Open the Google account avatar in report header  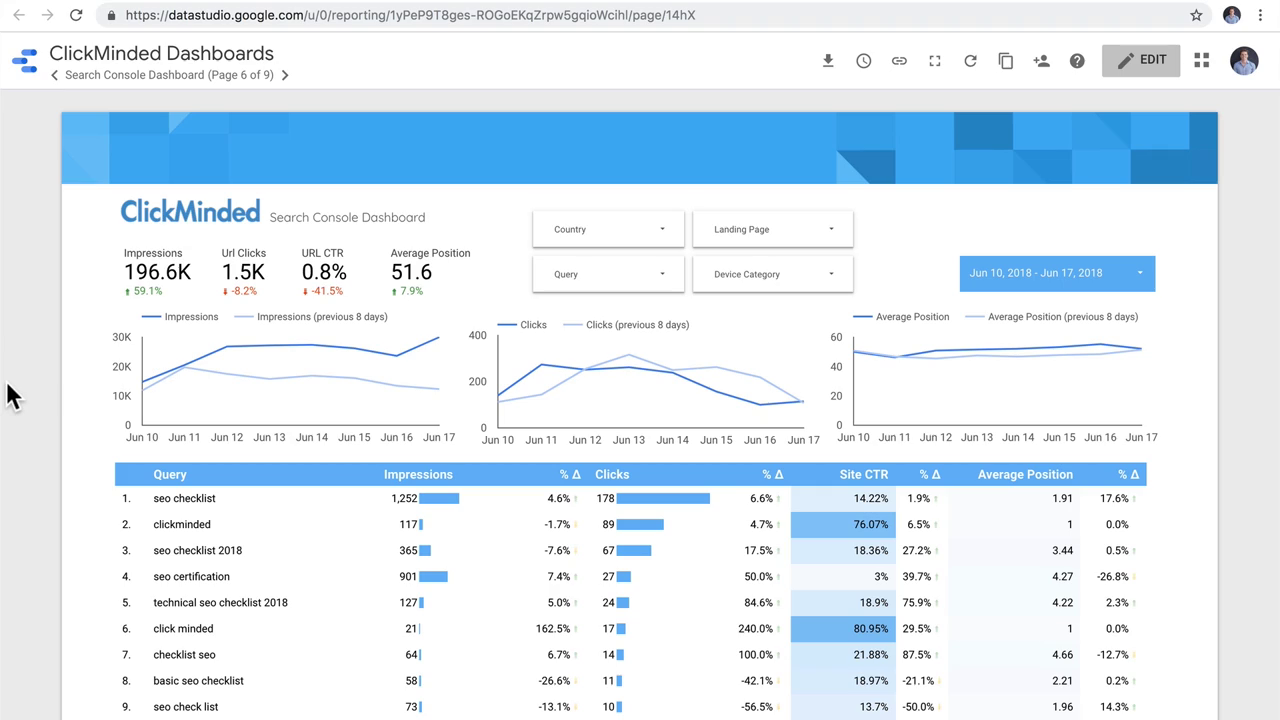coord(1244,60)
